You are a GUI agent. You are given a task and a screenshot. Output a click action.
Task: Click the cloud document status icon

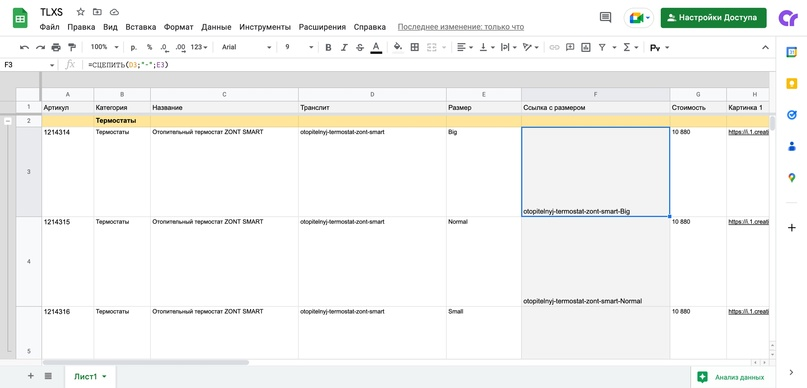(114, 12)
